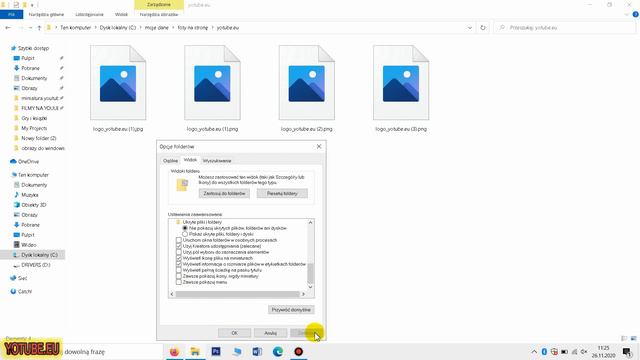Open the Plik ribbon tab

(11, 14)
